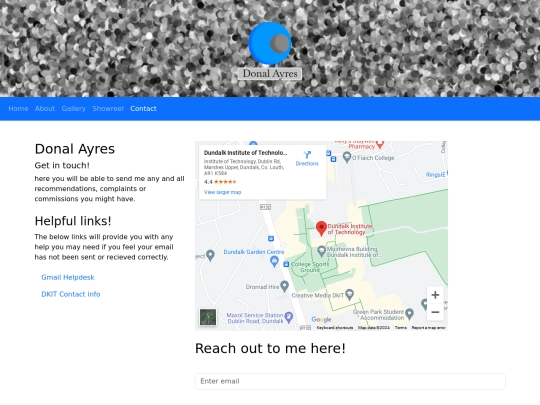Zoom out on the map with minus button
Viewport: 540px width, 405px height.
(x=435, y=312)
